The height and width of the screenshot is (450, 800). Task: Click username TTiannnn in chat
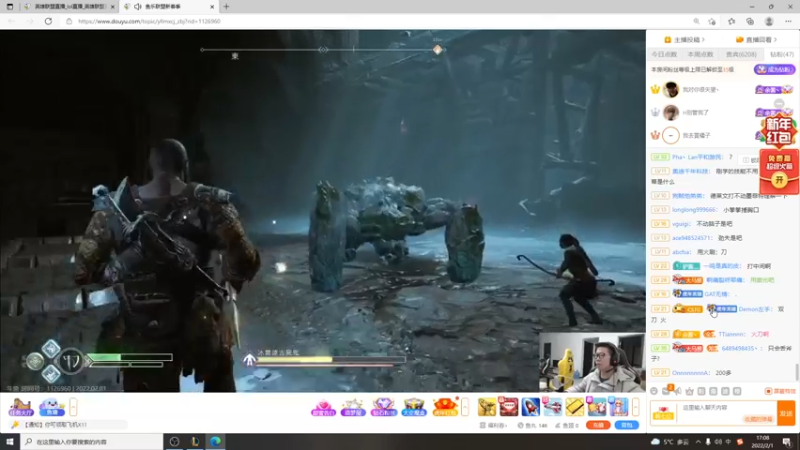pos(732,334)
